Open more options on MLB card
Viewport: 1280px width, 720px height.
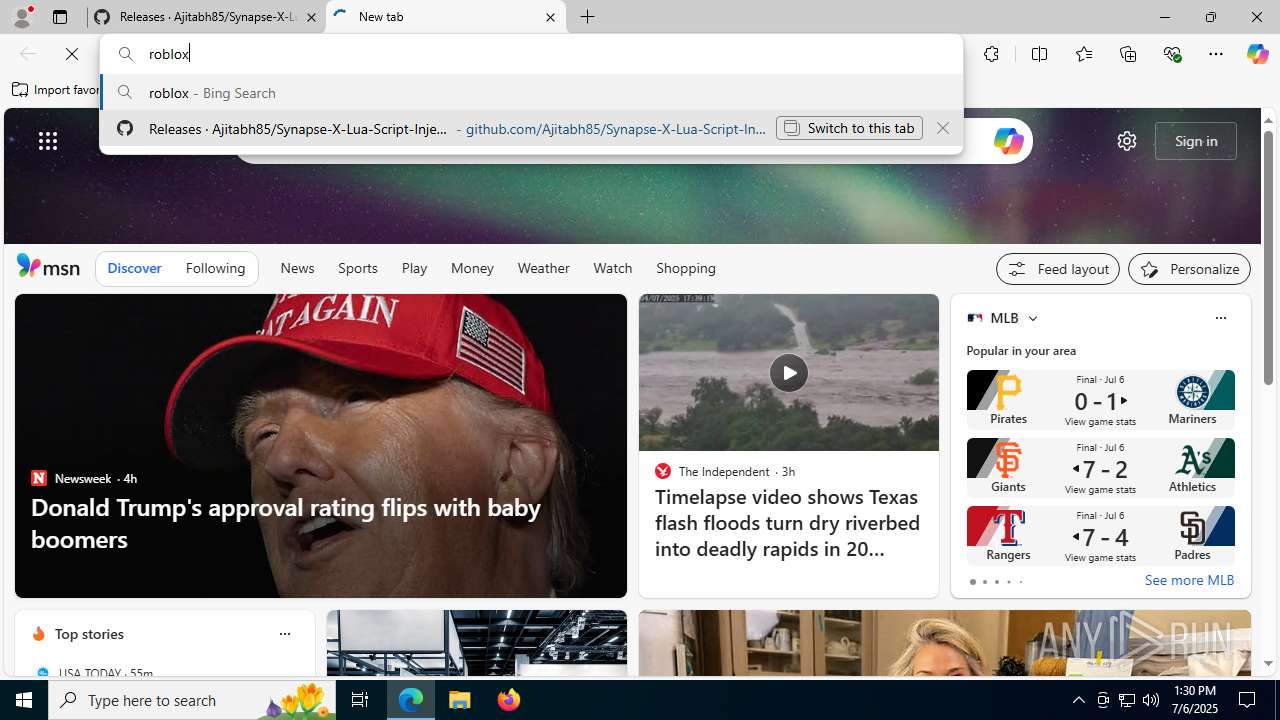(1220, 318)
